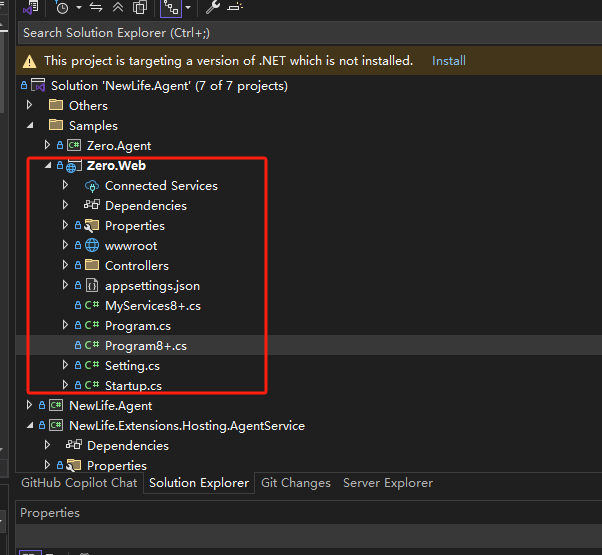Expand the NewLife.Agent project
The height and width of the screenshot is (555, 602).
click(30, 405)
